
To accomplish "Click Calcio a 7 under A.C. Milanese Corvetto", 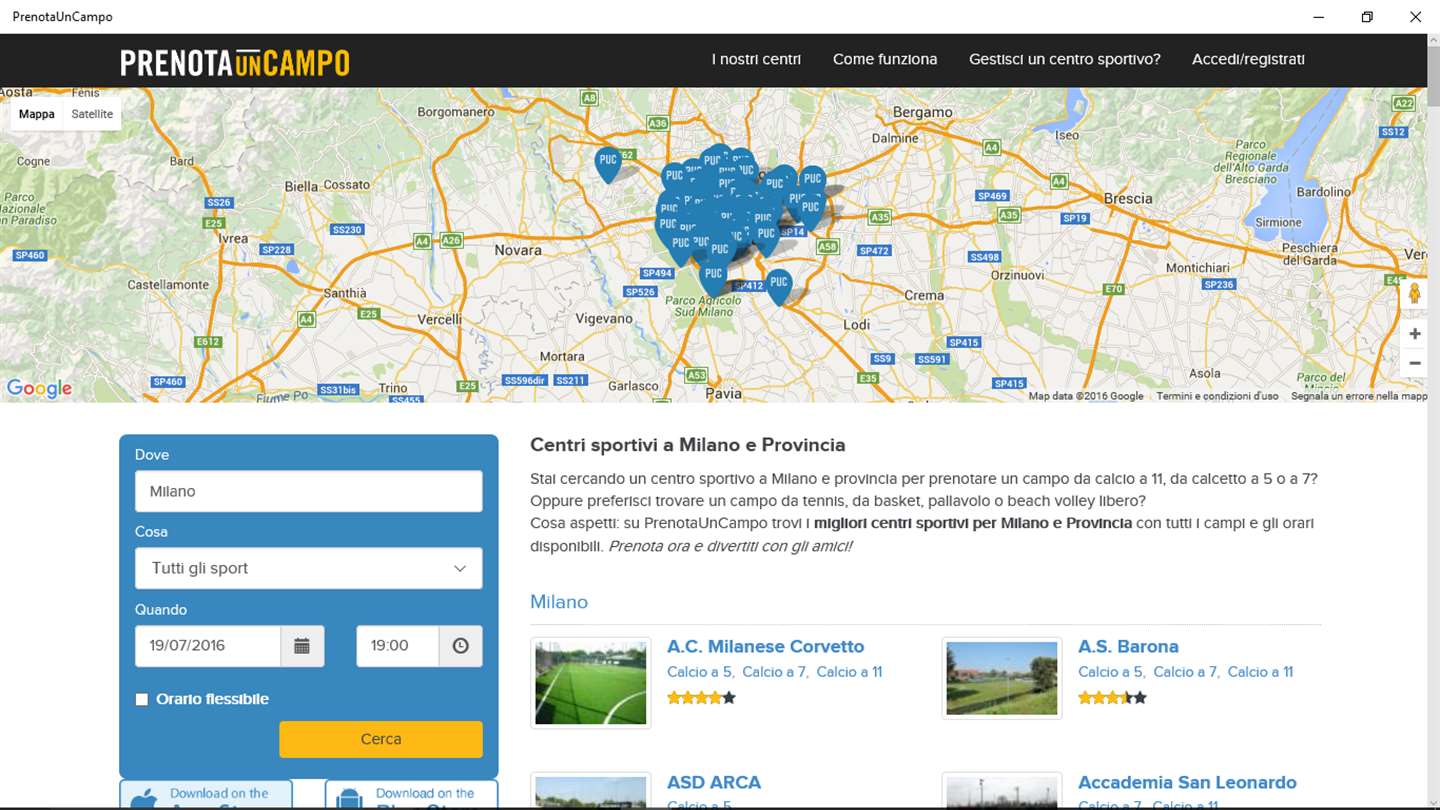I will (x=774, y=672).
